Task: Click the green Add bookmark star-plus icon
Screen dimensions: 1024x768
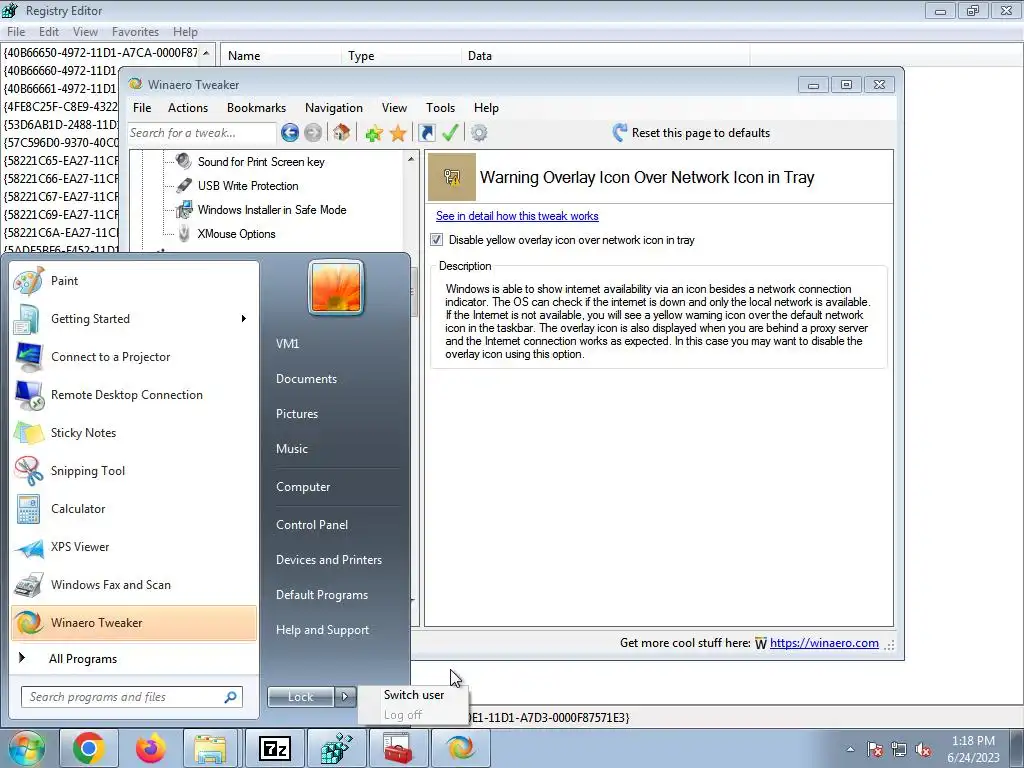Action: pos(374,133)
